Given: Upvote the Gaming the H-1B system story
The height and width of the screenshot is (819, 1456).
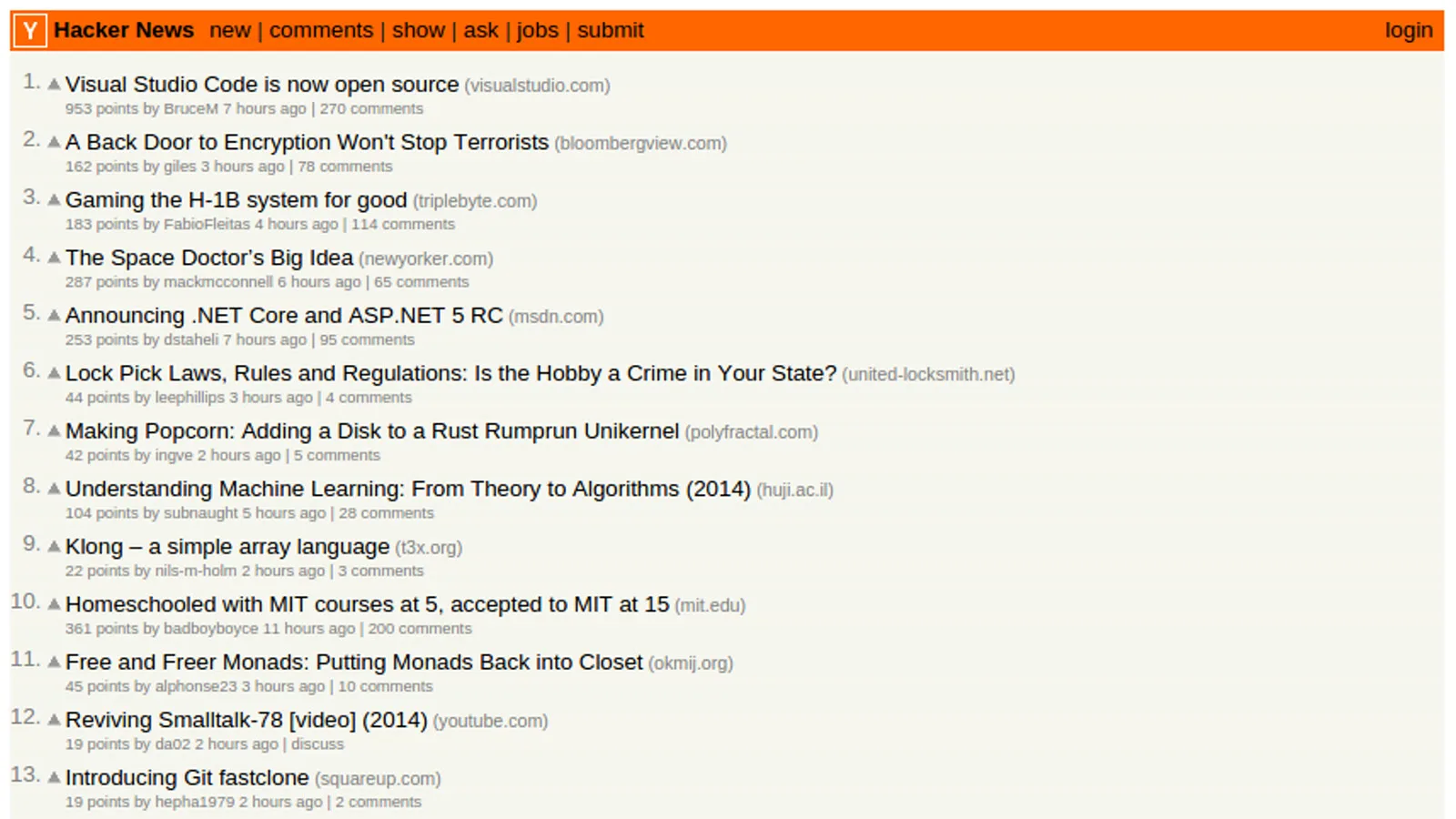Looking at the screenshot, I should coord(55,200).
